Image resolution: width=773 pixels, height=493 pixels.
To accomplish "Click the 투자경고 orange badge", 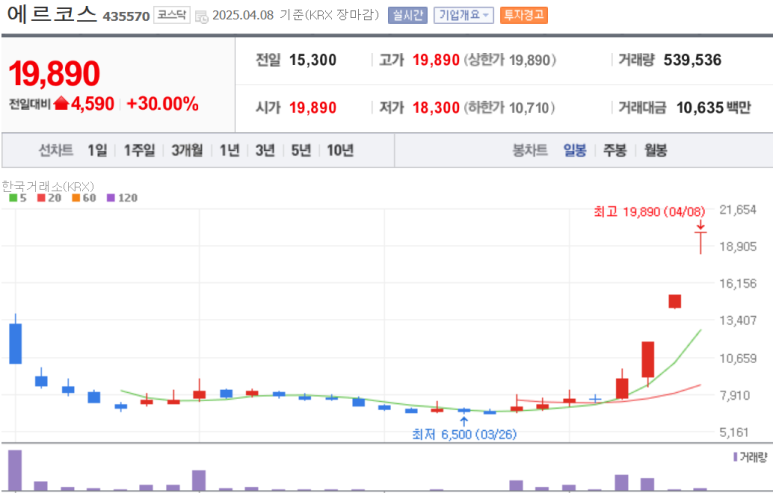I will pos(524,15).
